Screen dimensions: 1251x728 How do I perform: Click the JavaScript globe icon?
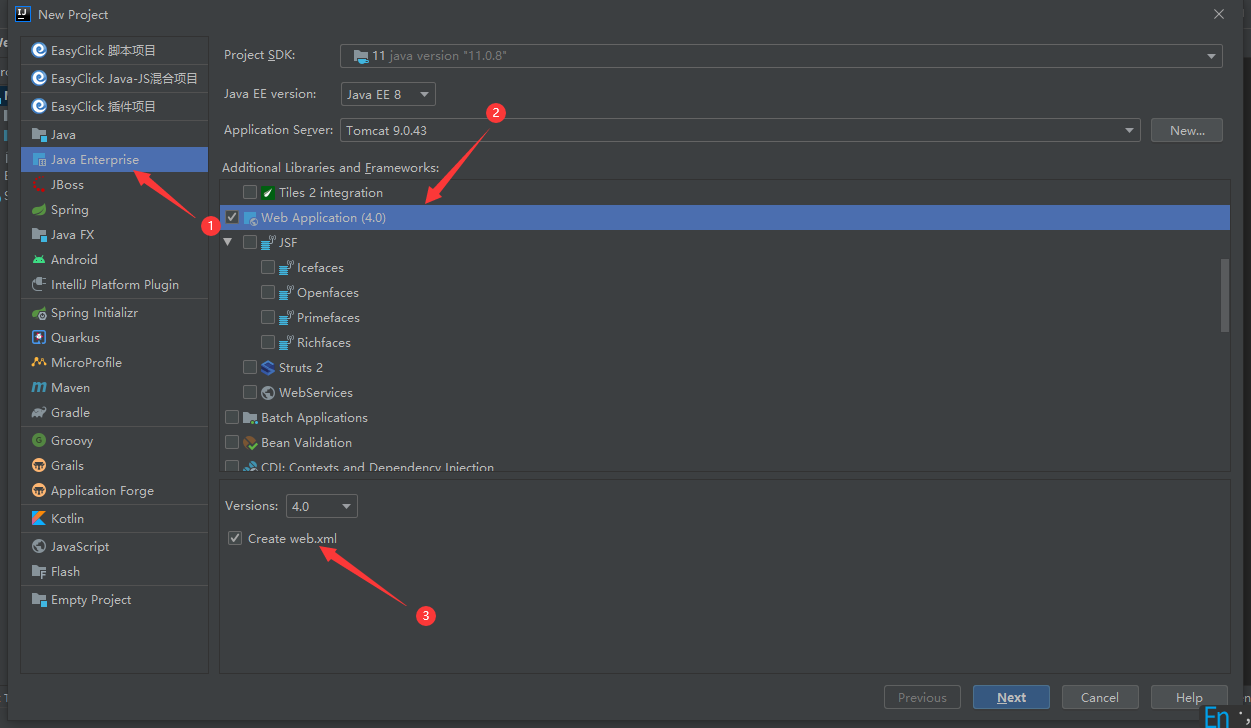tap(39, 547)
